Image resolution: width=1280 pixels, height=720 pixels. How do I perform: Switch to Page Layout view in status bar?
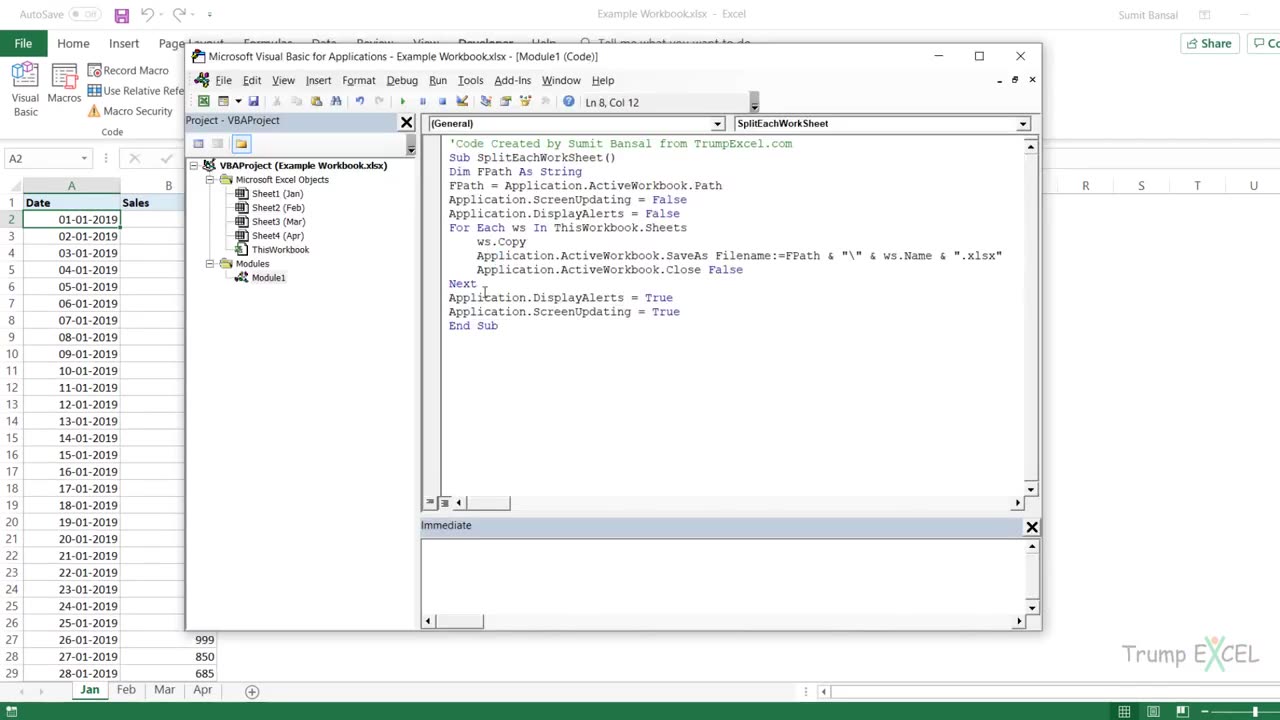coord(1153,712)
